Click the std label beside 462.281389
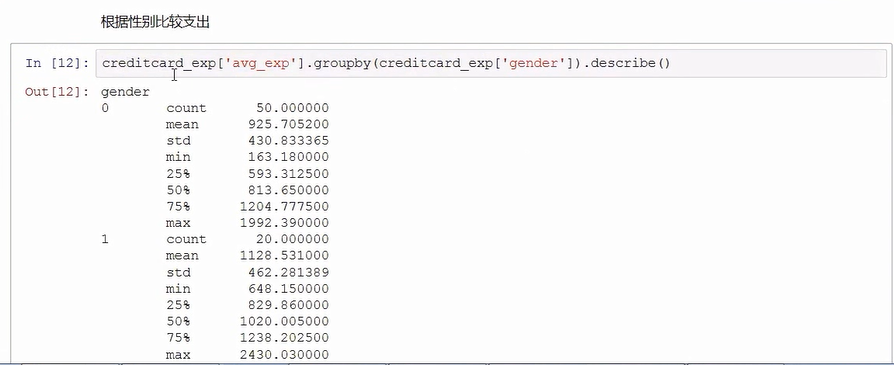The image size is (894, 365). [178, 272]
